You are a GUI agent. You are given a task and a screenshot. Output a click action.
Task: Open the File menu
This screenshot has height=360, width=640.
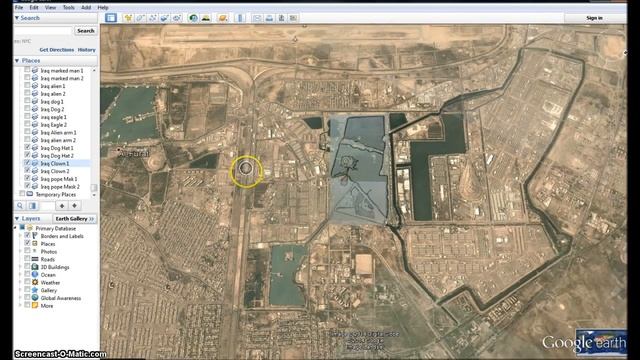pos(19,7)
